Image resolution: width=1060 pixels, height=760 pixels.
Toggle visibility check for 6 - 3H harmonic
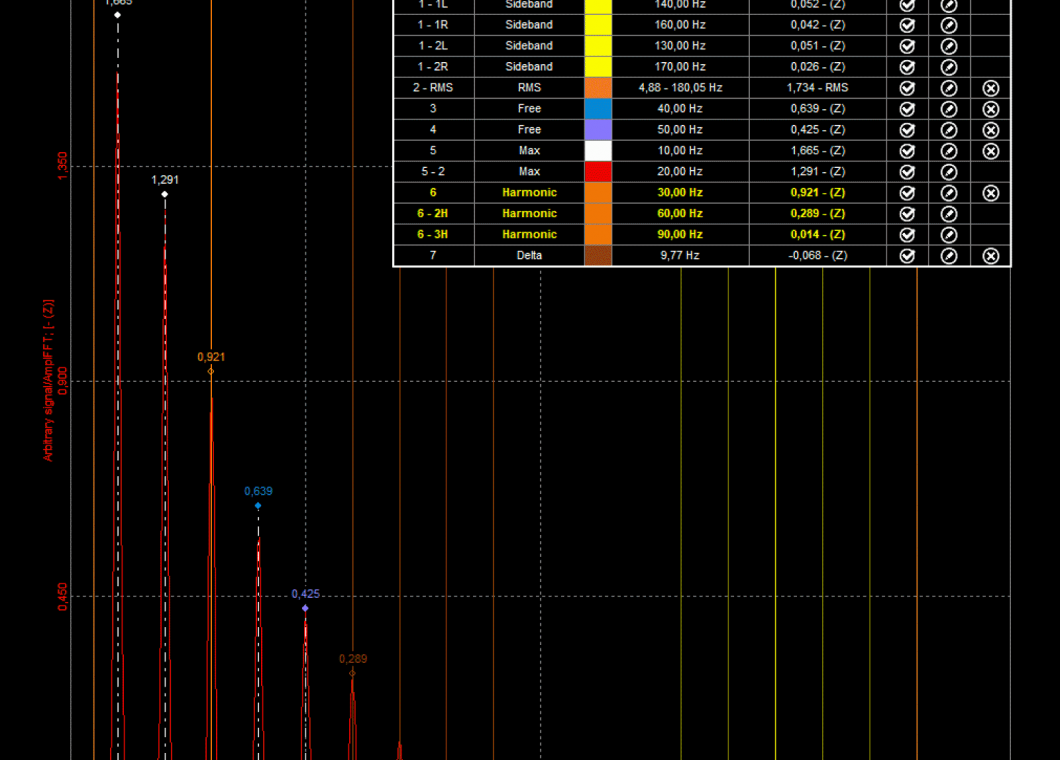pyautogui.click(x=907, y=235)
